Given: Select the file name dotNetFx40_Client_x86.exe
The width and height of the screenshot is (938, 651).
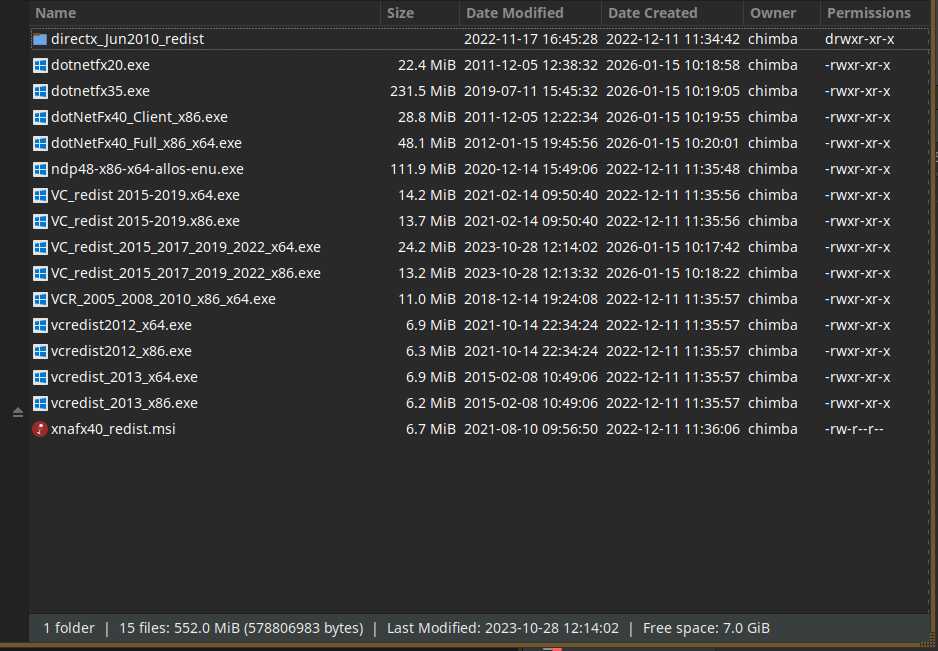Looking at the screenshot, I should coord(139,117).
